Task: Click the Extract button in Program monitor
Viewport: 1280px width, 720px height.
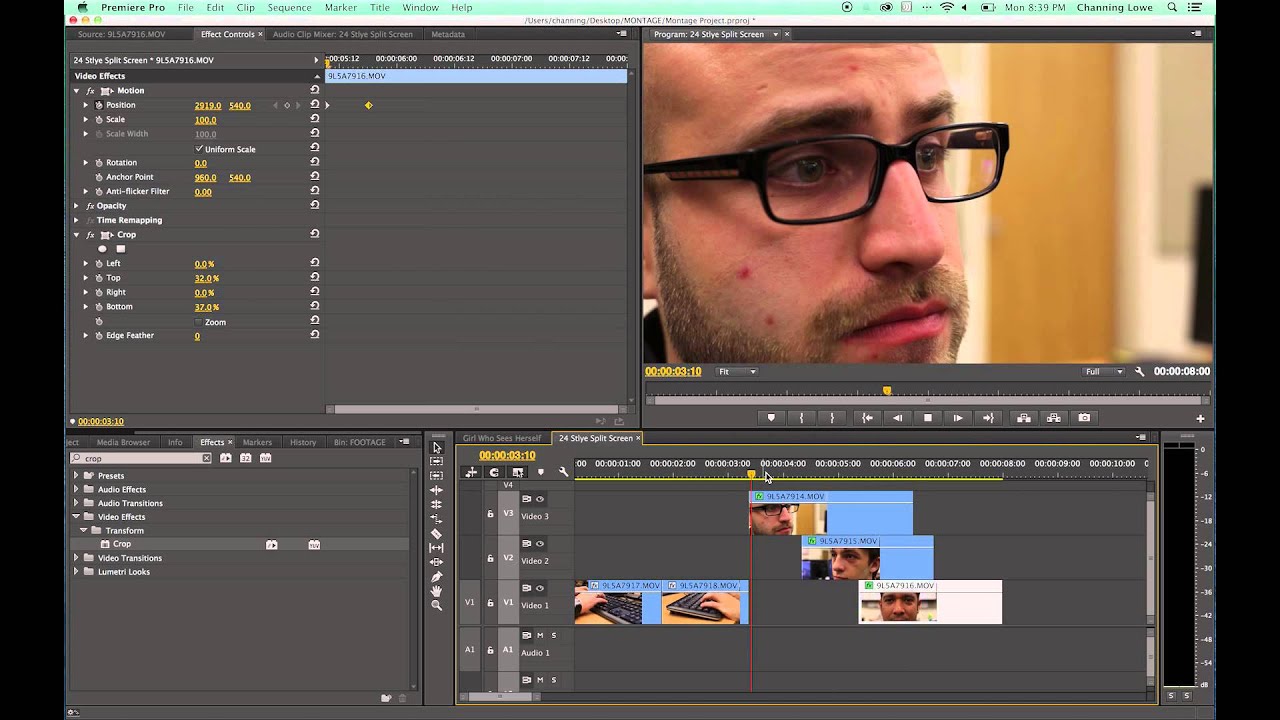Action: coord(1053,418)
